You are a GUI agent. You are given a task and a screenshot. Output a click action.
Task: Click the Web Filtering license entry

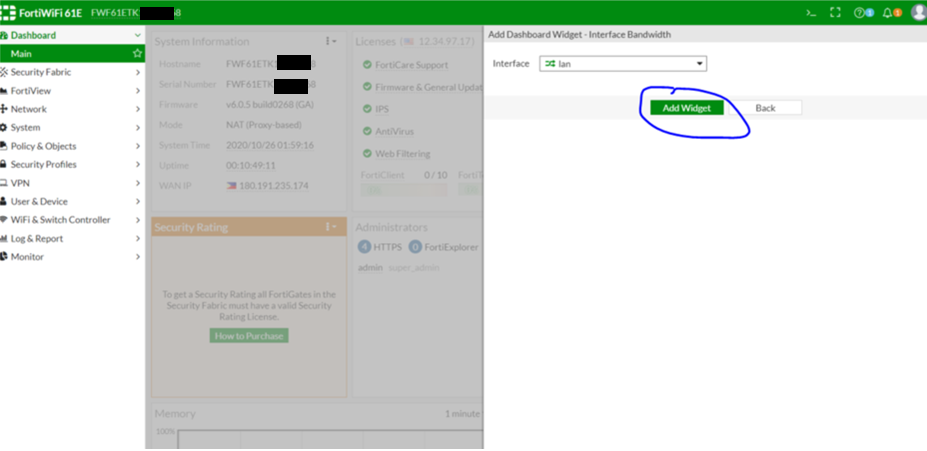point(403,154)
